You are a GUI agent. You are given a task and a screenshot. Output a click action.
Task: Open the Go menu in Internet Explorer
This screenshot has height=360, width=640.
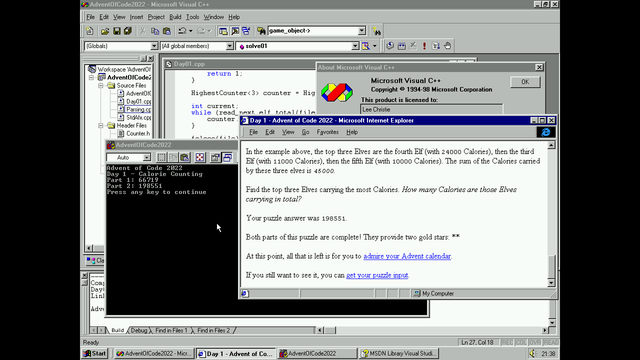(305, 132)
